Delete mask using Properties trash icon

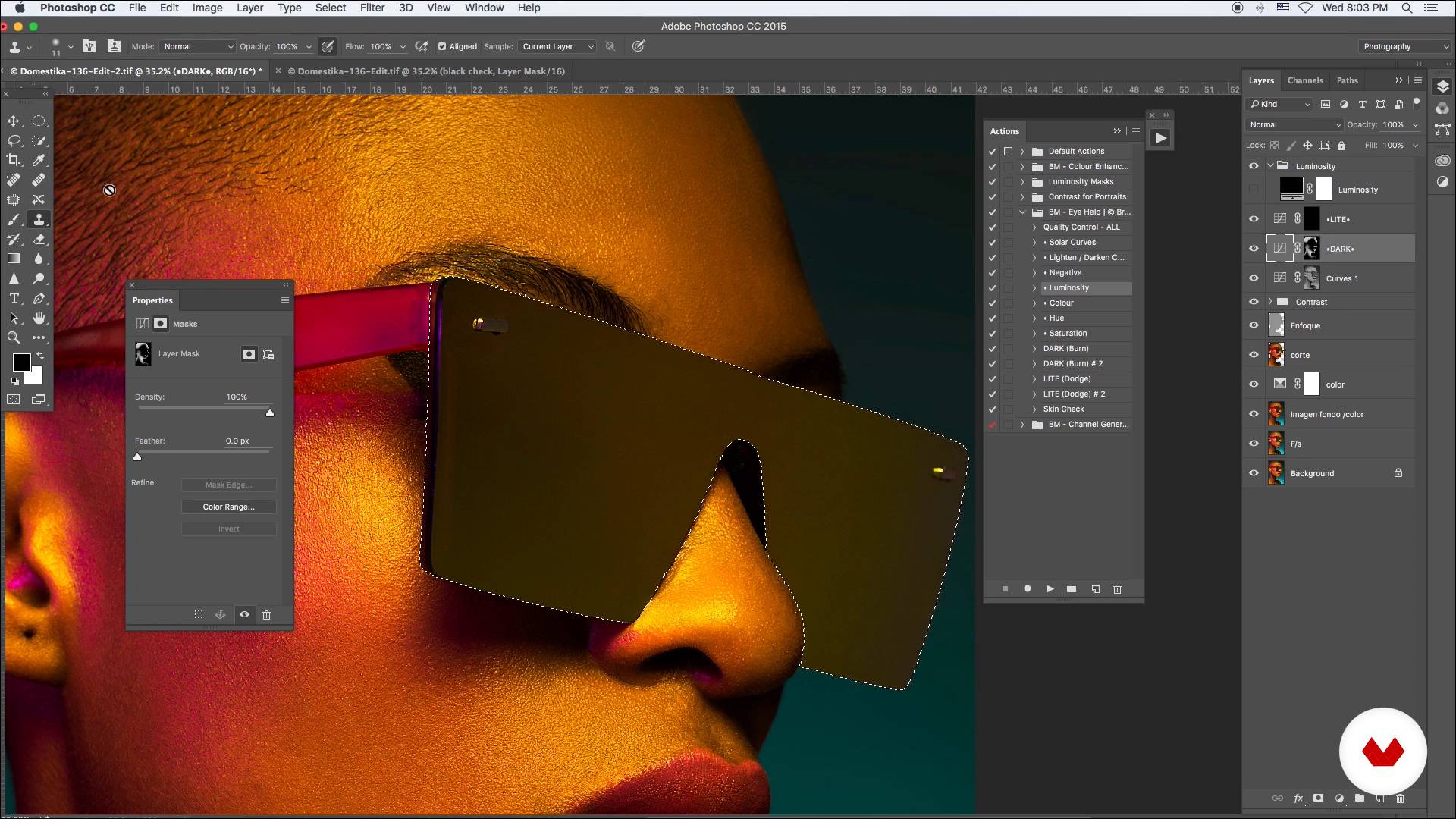266,615
